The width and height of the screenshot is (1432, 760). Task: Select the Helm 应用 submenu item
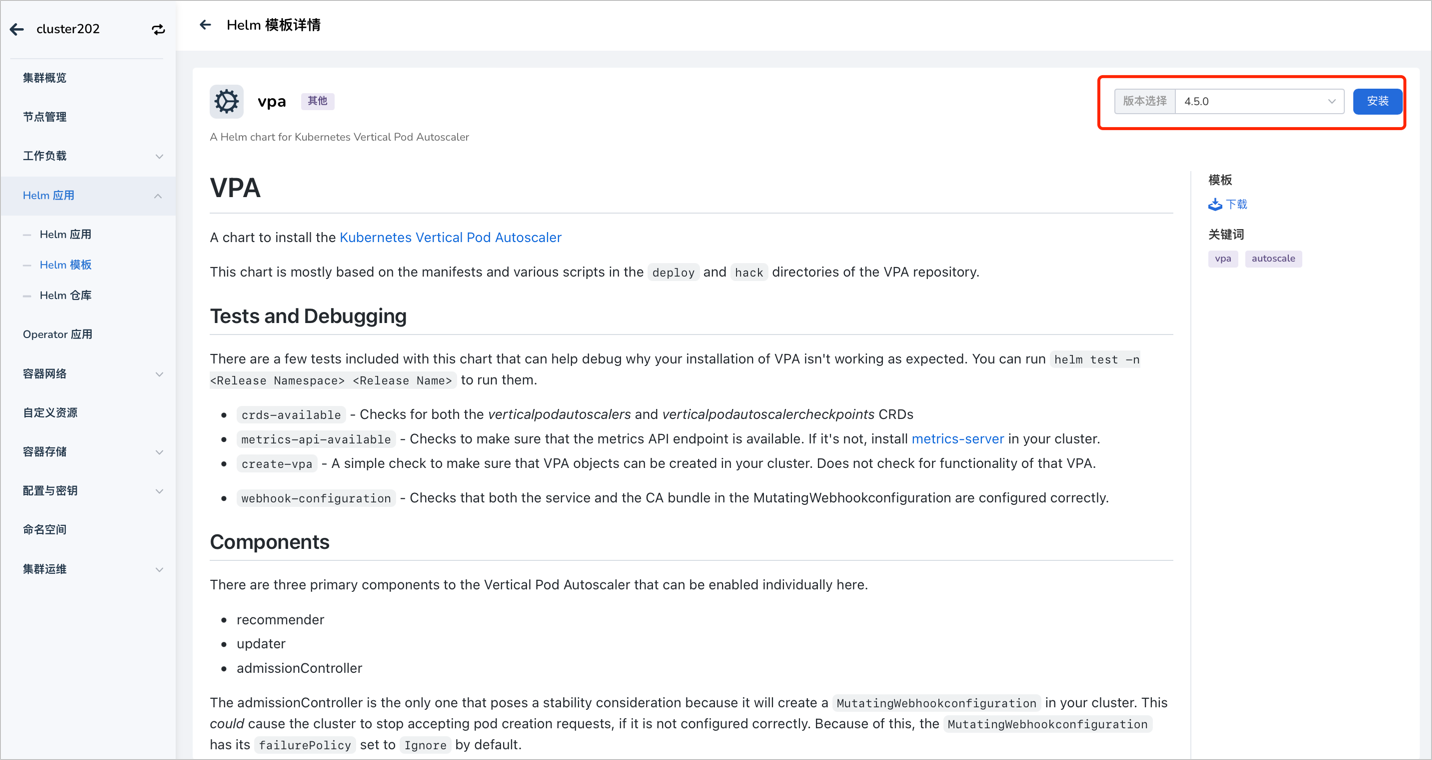[66, 234]
